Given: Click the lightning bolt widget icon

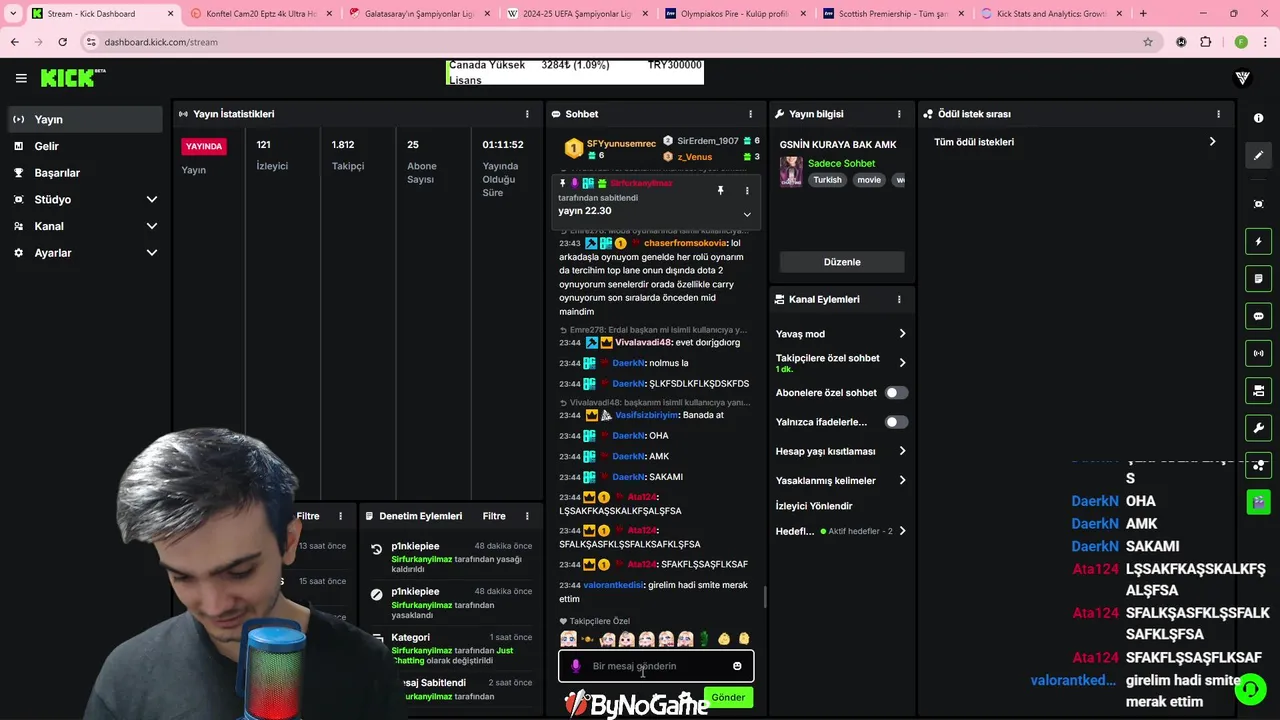Looking at the screenshot, I should point(1258,241).
